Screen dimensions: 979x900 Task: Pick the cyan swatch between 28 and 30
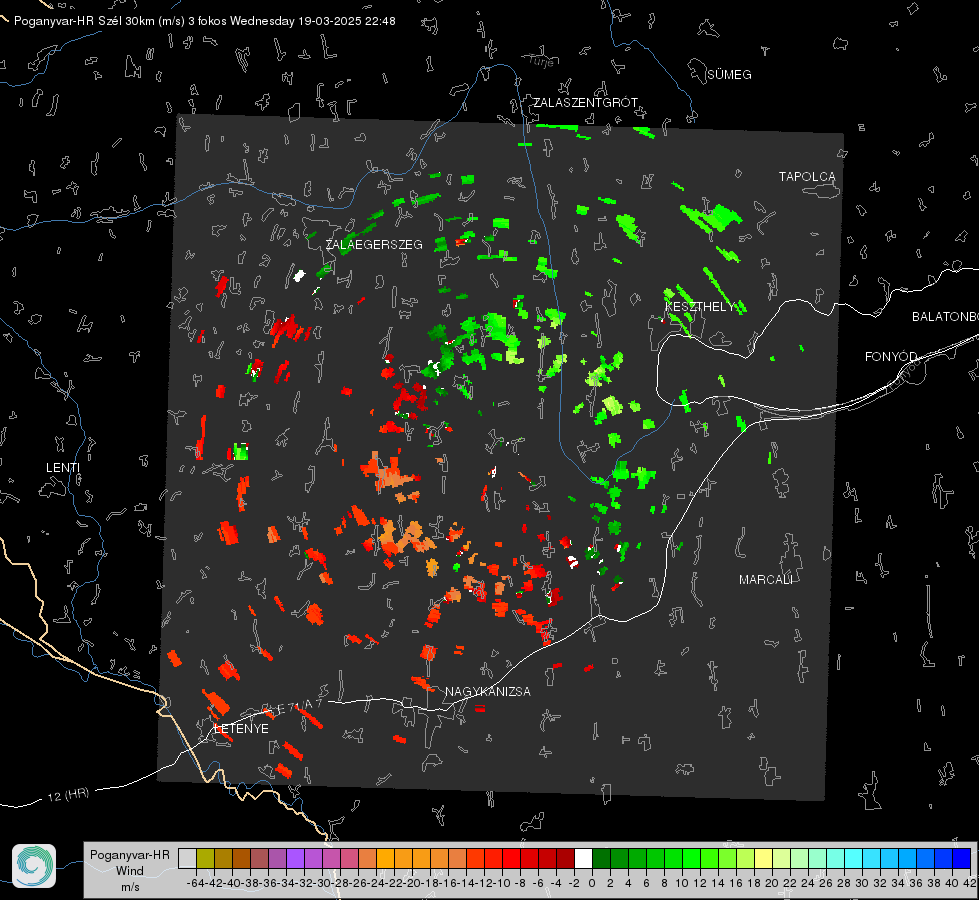pos(854,859)
